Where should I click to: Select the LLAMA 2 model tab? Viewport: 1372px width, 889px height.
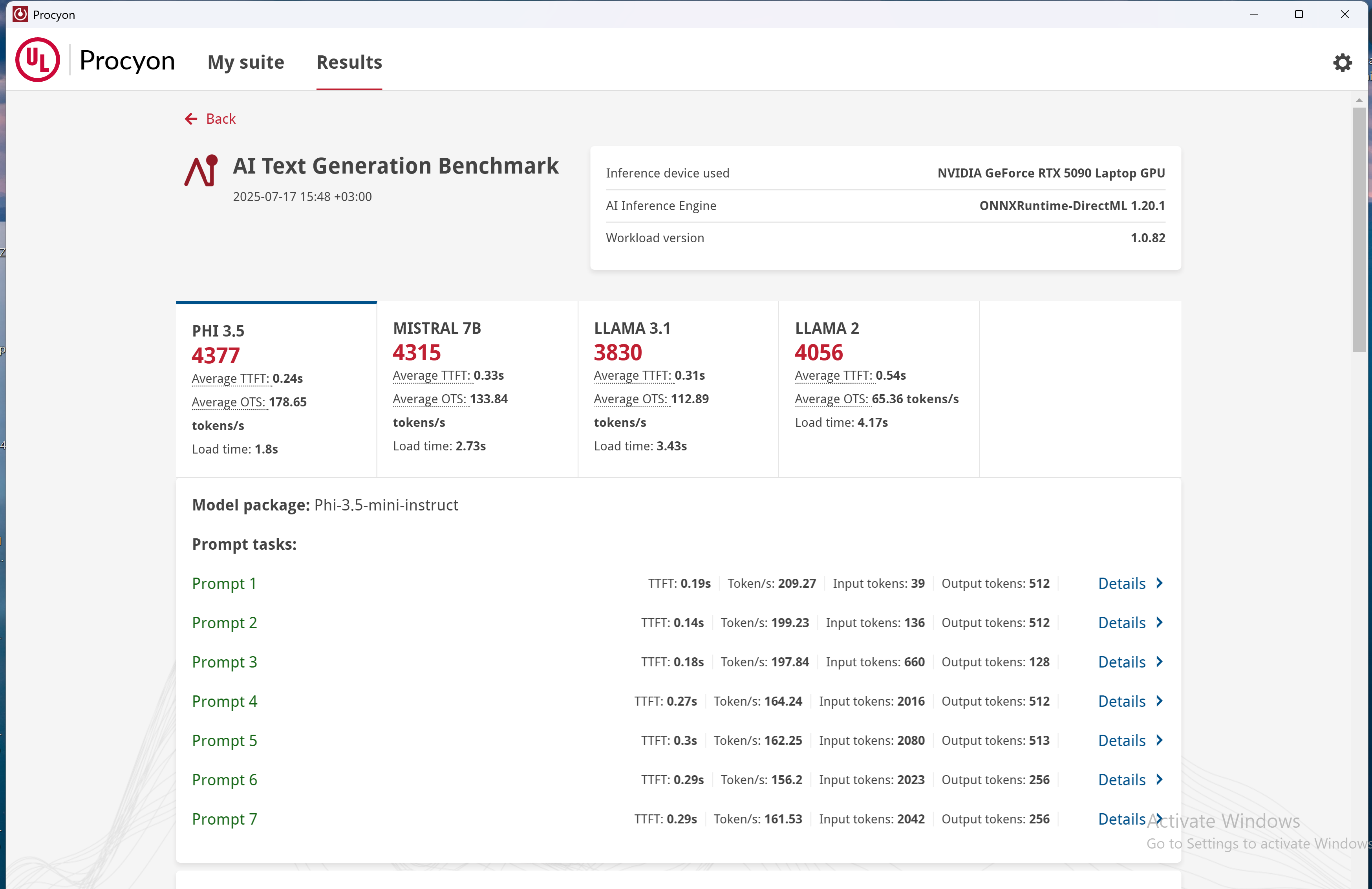878,389
